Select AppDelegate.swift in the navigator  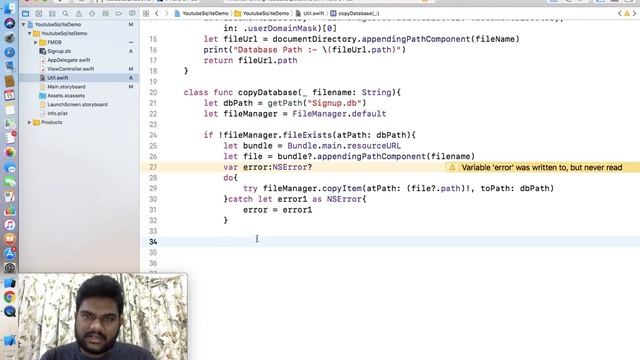tap(69, 60)
